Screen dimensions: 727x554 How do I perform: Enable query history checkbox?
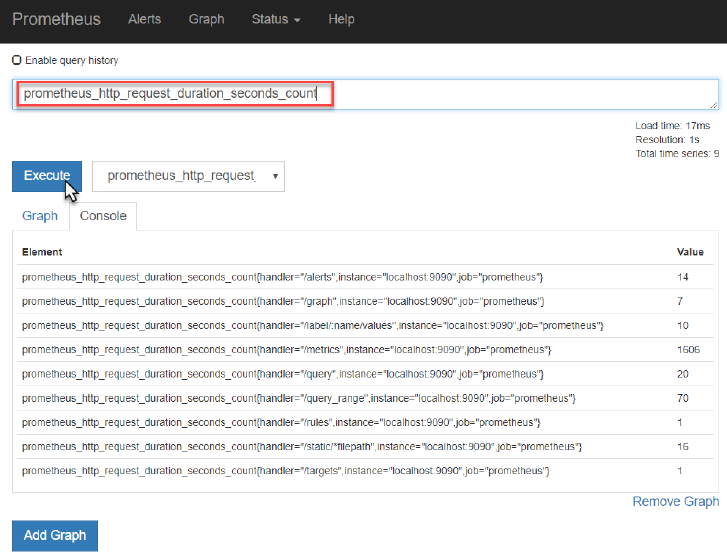[x=17, y=60]
